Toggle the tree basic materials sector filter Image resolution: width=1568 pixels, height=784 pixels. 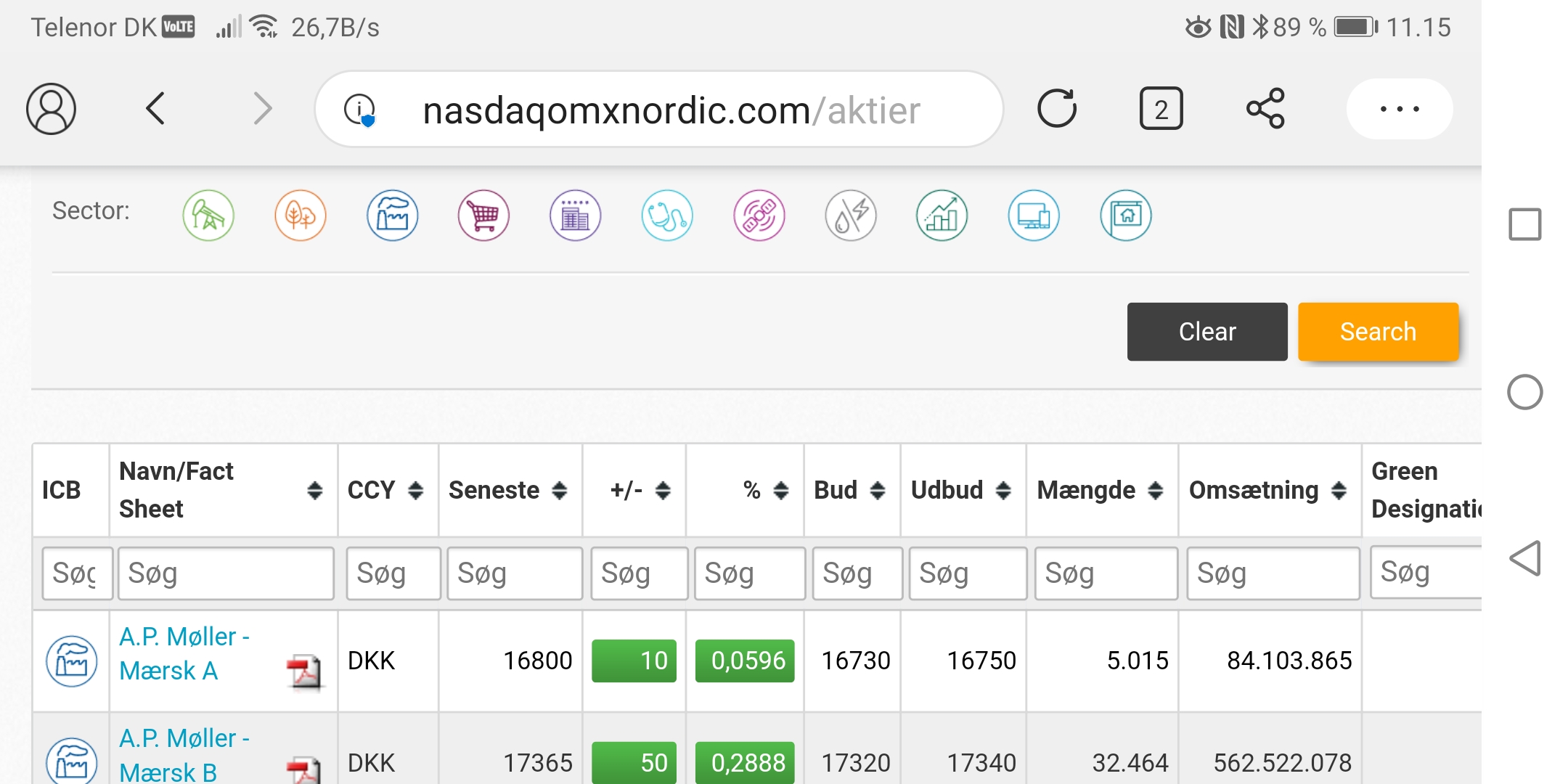301,216
